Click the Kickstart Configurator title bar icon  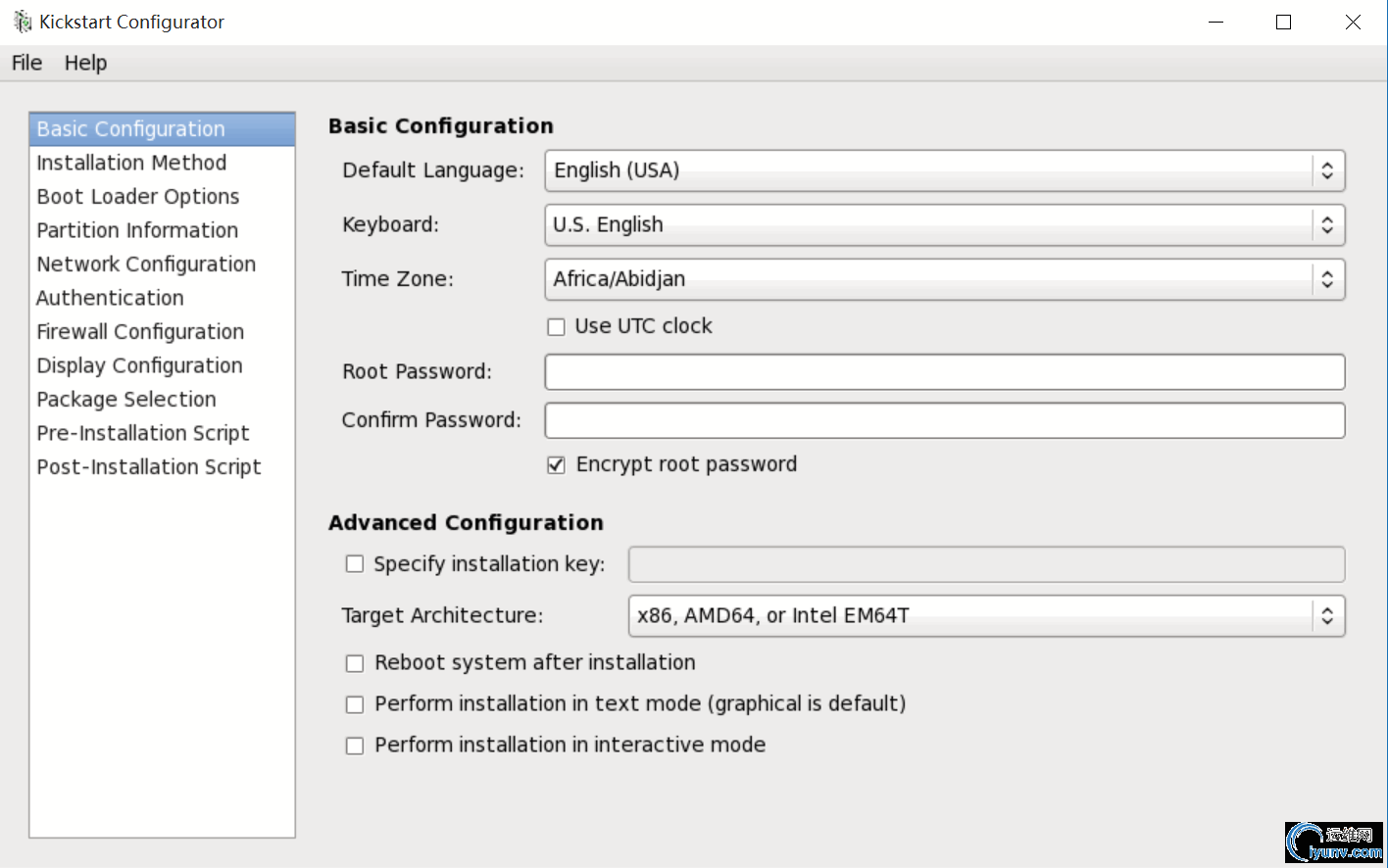click(x=22, y=22)
